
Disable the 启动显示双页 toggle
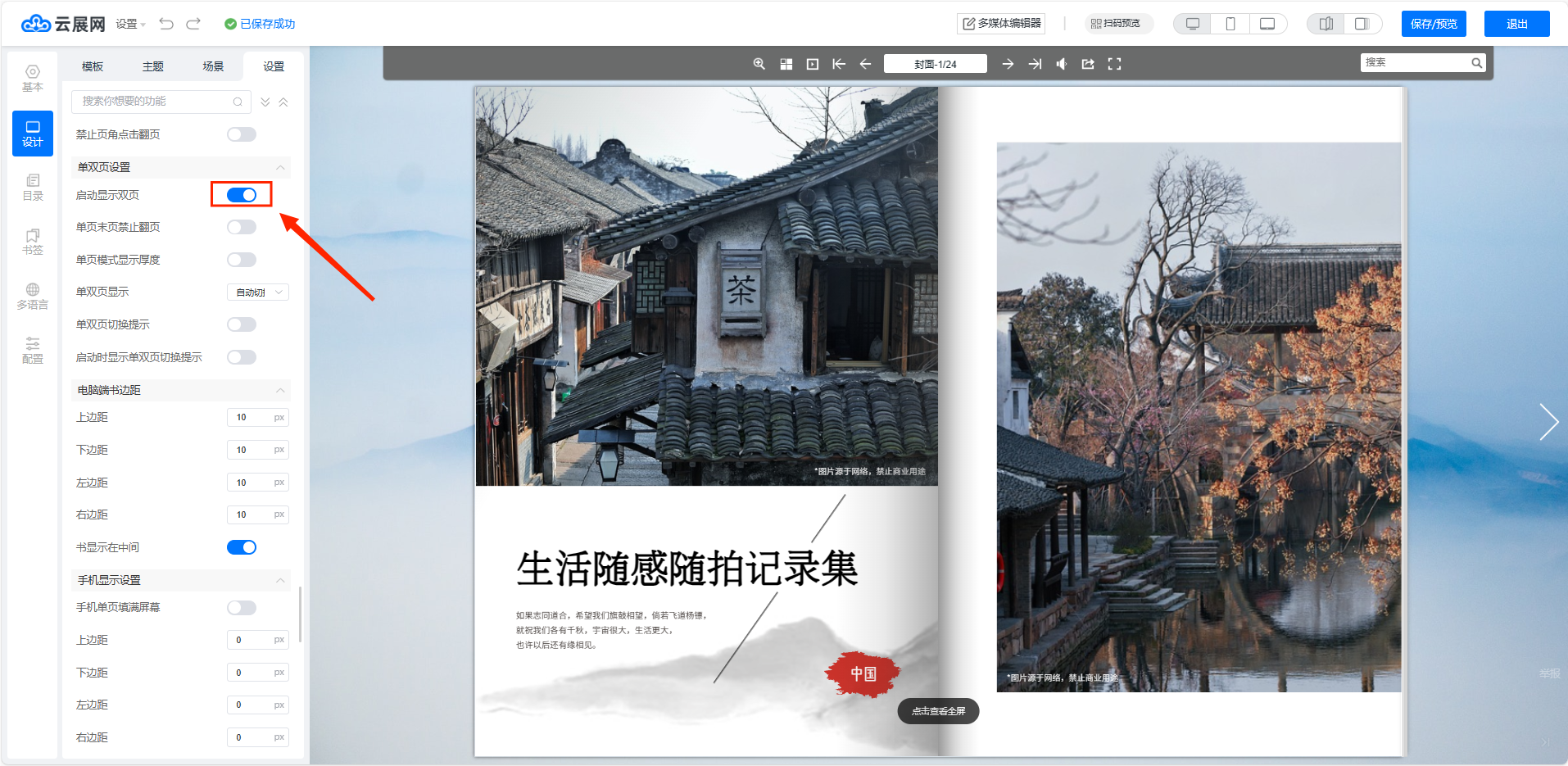(242, 195)
